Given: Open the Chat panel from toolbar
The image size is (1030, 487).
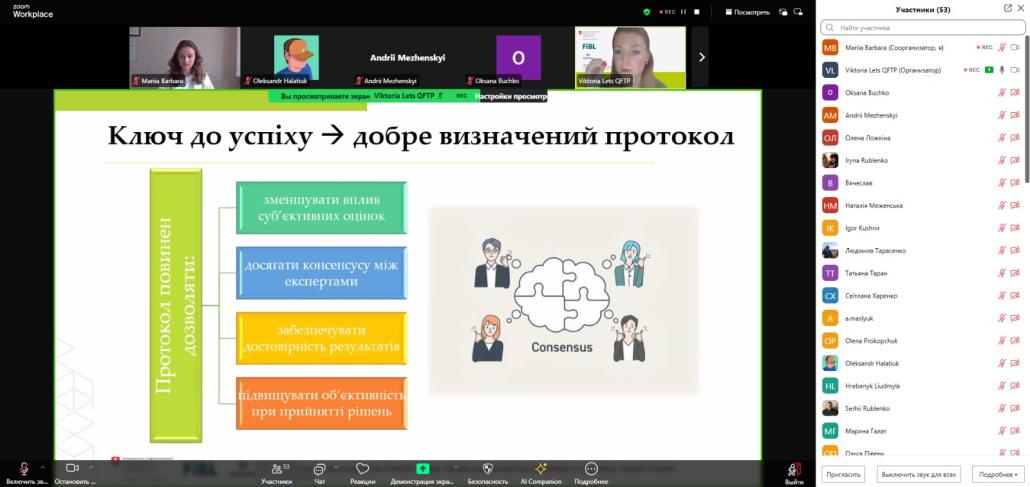Looking at the screenshot, I should click(x=319, y=469).
